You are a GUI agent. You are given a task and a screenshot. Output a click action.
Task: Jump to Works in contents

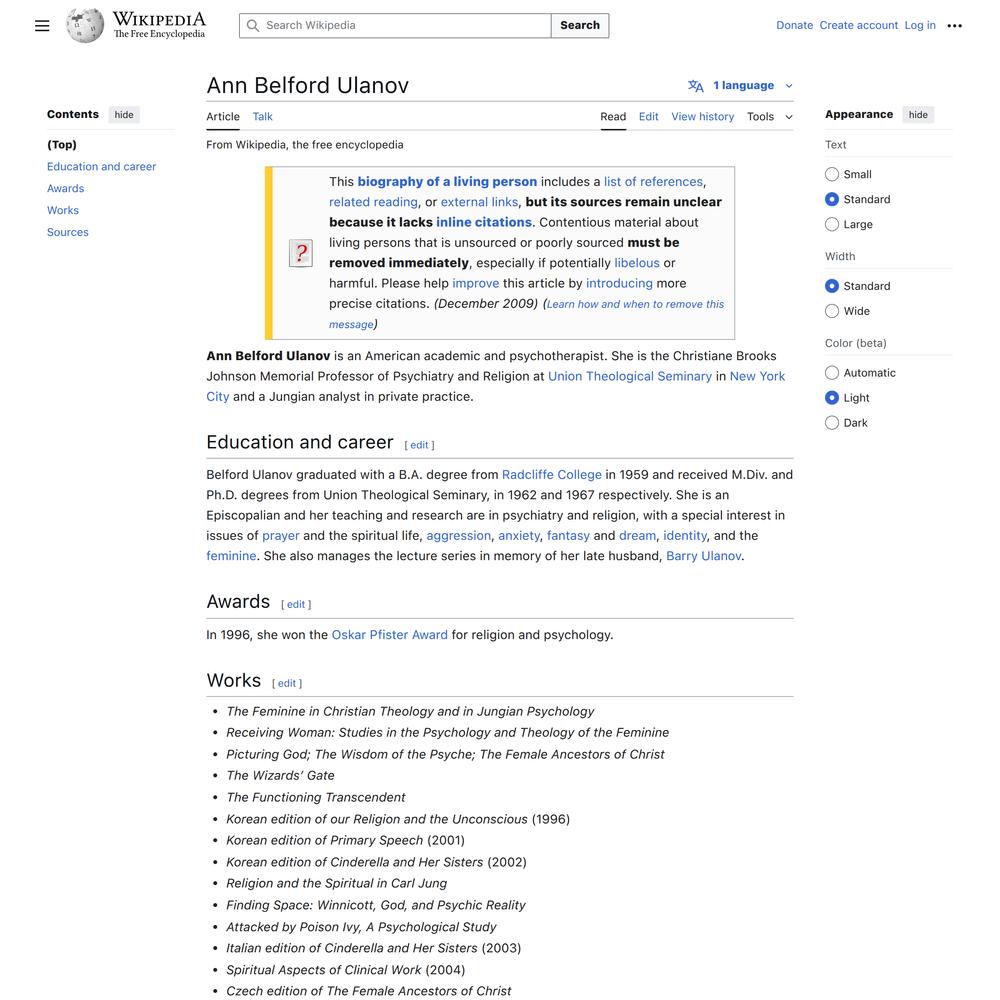(63, 210)
